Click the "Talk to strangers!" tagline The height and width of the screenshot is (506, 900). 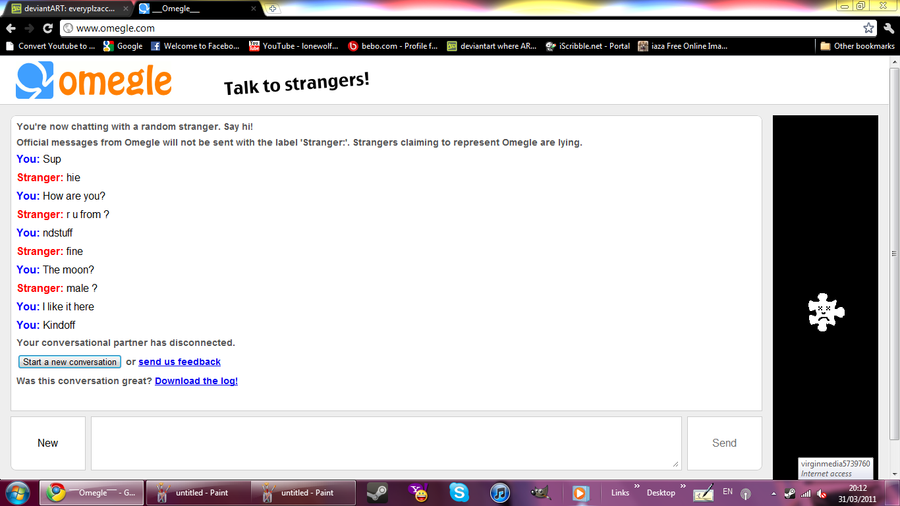pyautogui.click(x=296, y=84)
